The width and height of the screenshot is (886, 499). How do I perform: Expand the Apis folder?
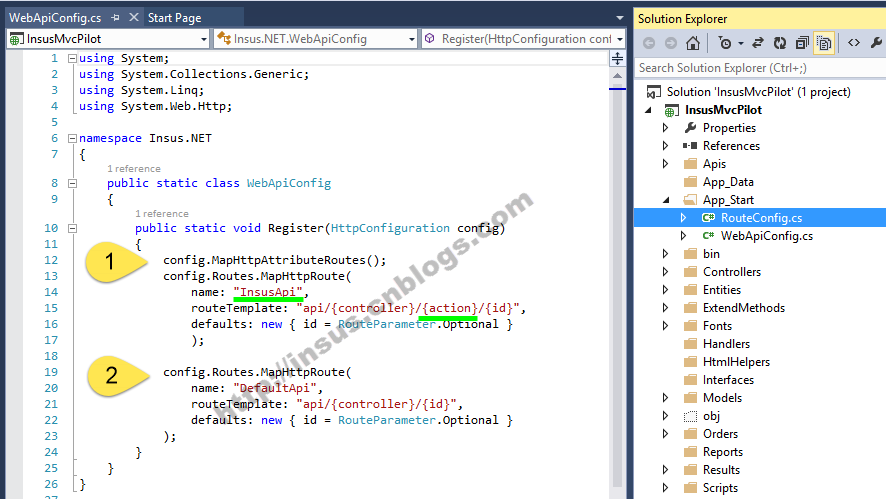pos(666,164)
